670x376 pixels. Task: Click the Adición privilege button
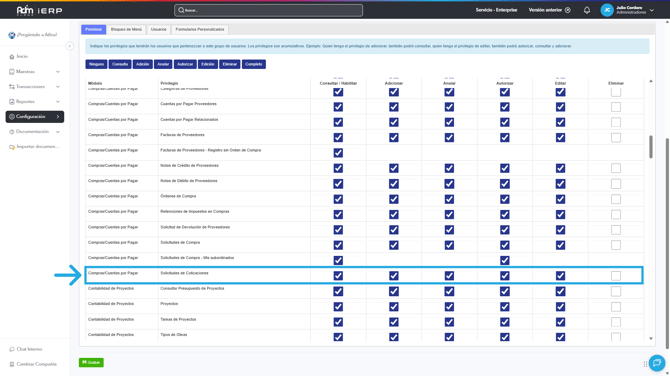[x=142, y=64]
